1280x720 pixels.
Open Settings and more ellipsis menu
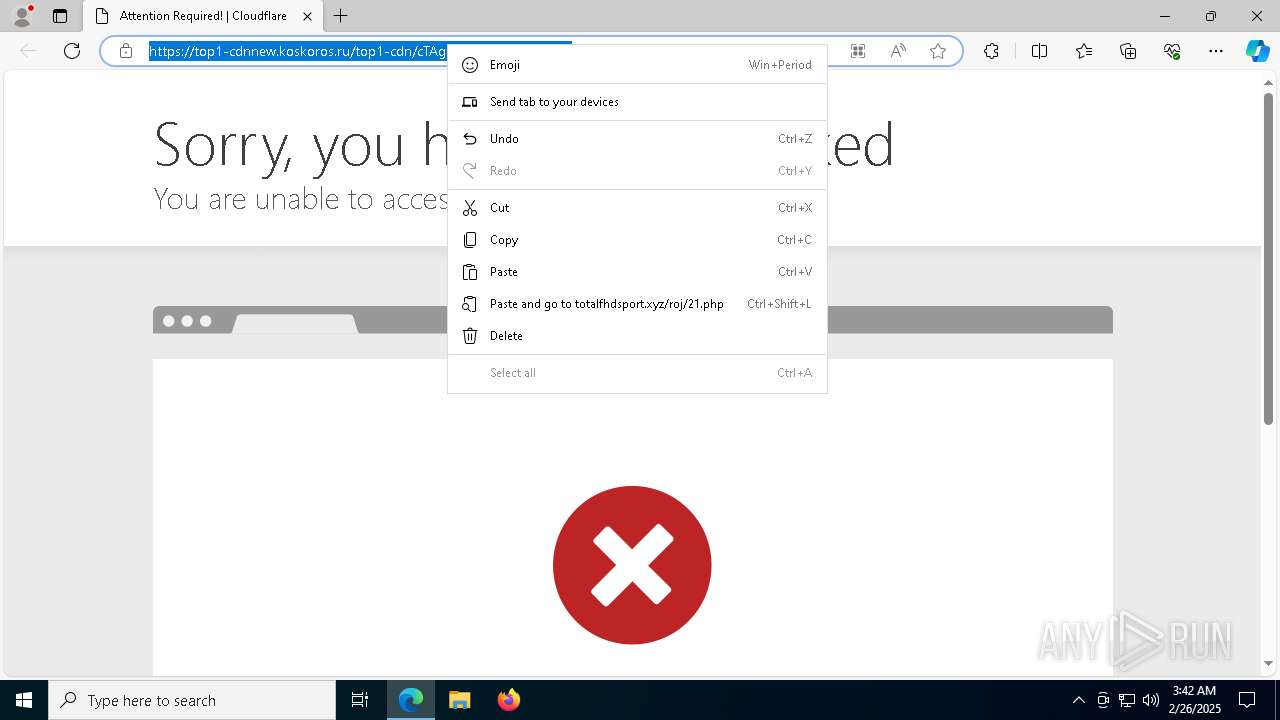[x=1216, y=51]
